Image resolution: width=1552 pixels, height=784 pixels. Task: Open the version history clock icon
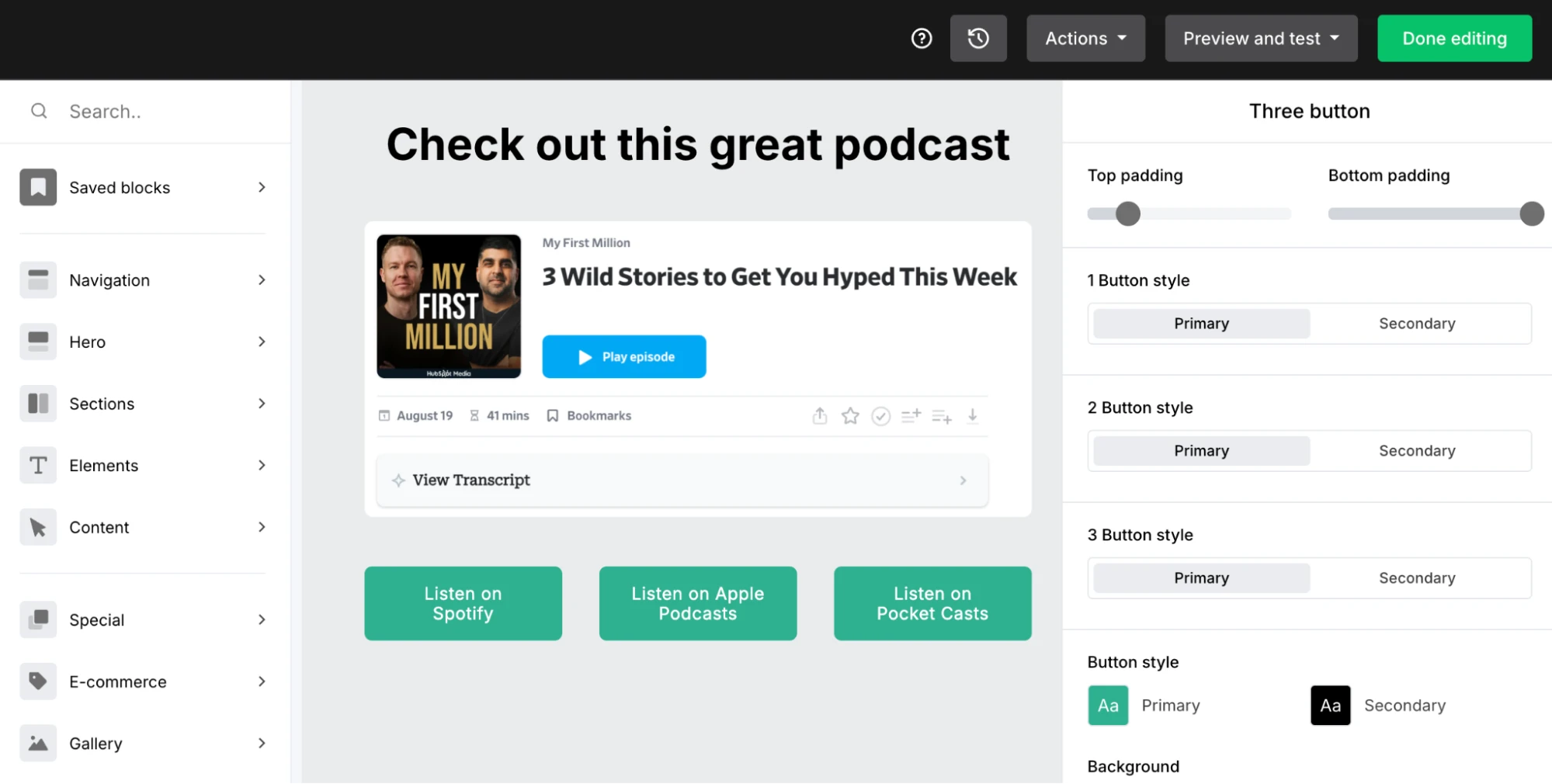coord(978,38)
